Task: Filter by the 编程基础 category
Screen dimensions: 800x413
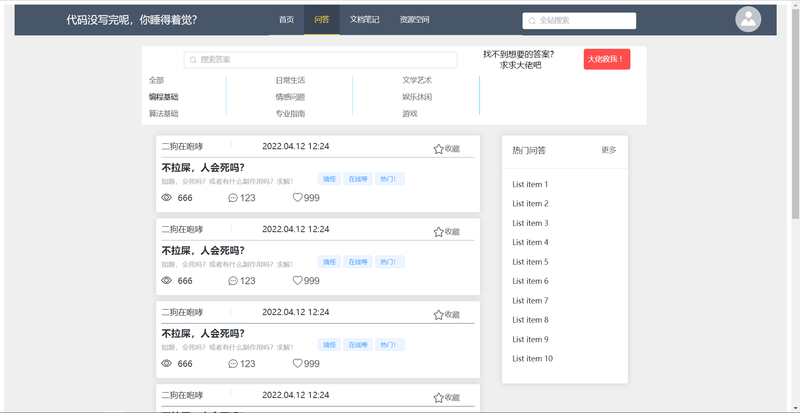Action: pos(164,97)
